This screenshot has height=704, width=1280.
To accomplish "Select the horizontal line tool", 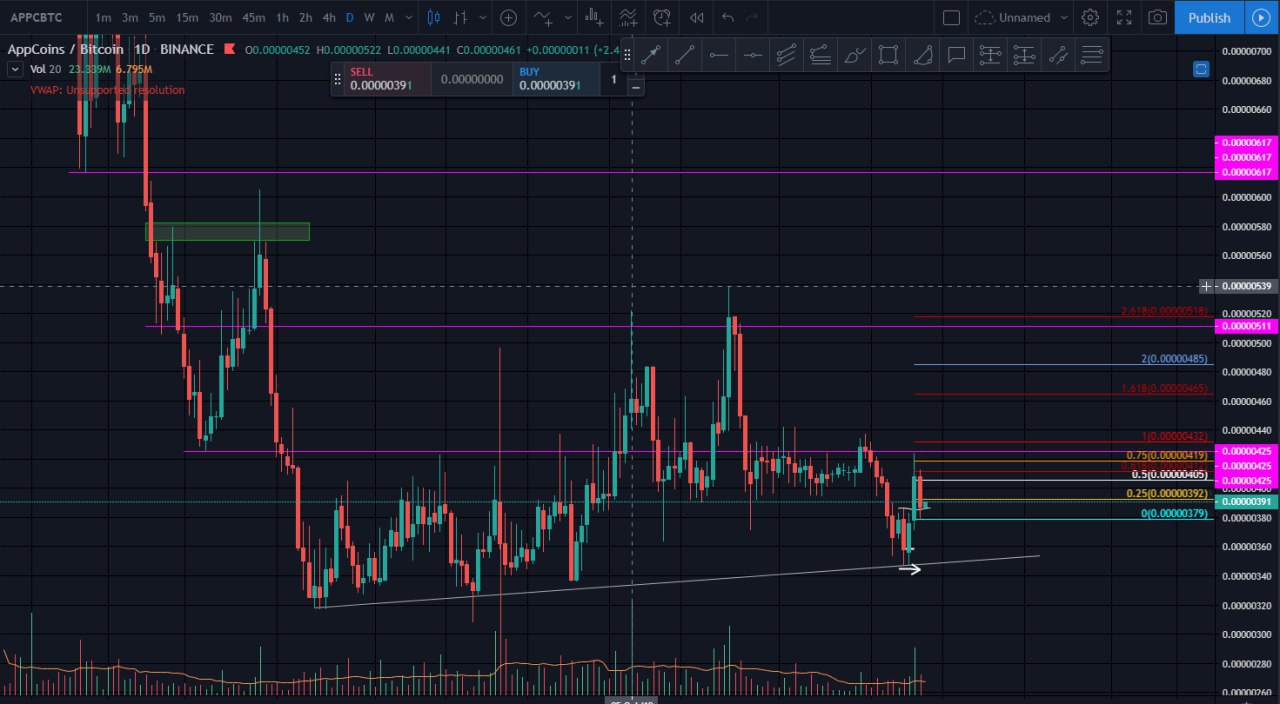I will pyautogui.click(x=752, y=56).
